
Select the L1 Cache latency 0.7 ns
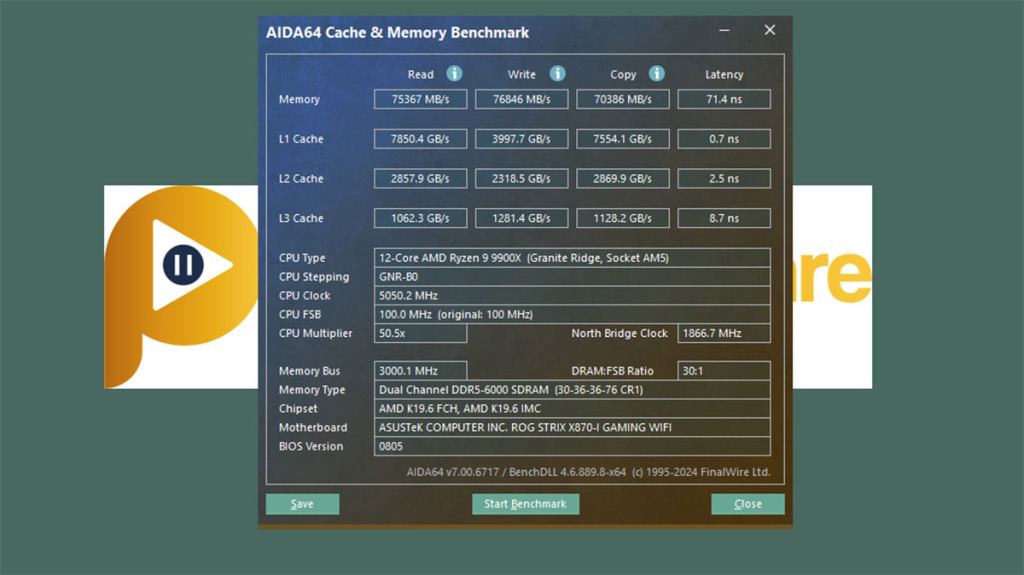click(724, 139)
